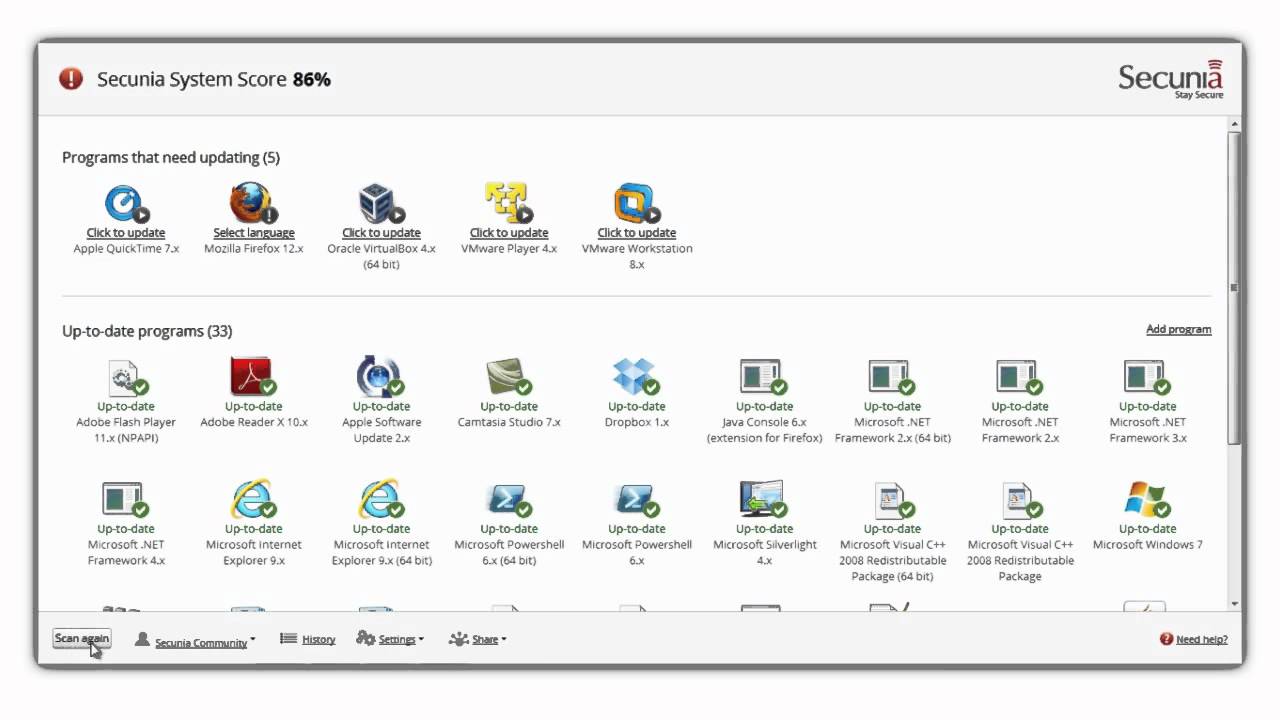Click the Visual C++ 2008 Redistributable Package label
This screenshot has height=720, width=1280.
tap(1020, 561)
